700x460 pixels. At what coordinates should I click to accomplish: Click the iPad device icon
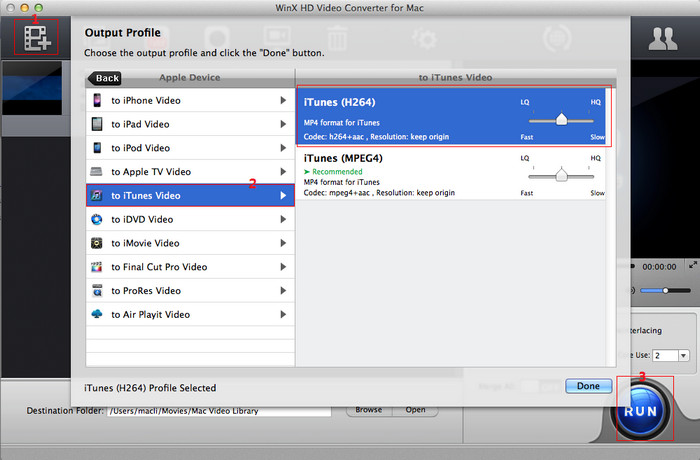click(x=97, y=124)
